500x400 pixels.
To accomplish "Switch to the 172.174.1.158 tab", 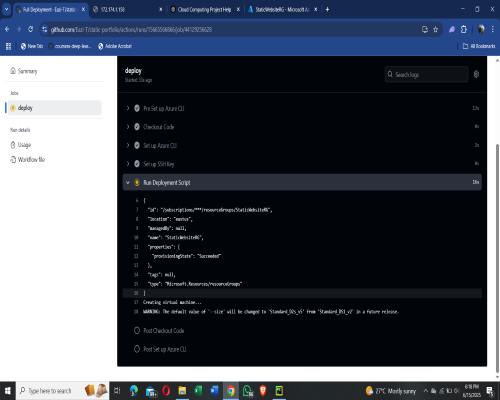I will point(127,9).
